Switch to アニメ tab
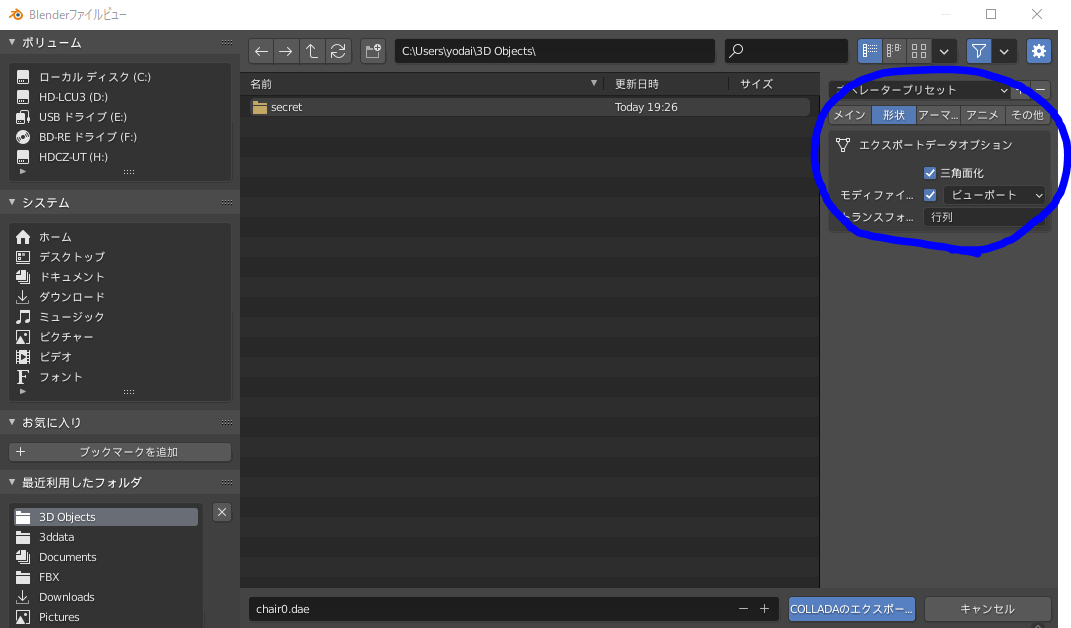The width and height of the screenshot is (1071, 628). (x=982, y=115)
